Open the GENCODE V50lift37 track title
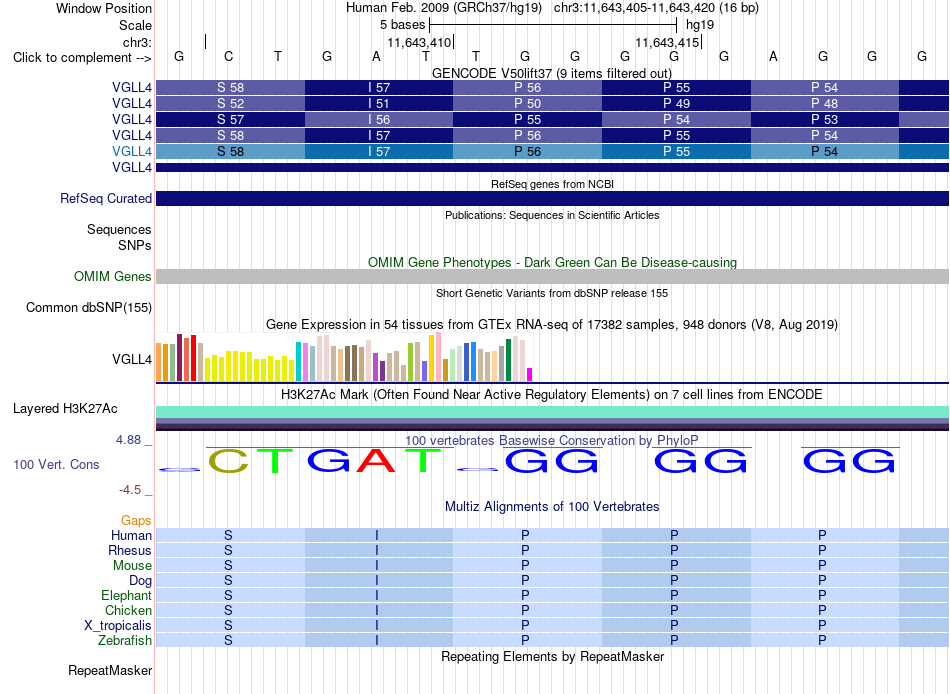 tap(551, 73)
